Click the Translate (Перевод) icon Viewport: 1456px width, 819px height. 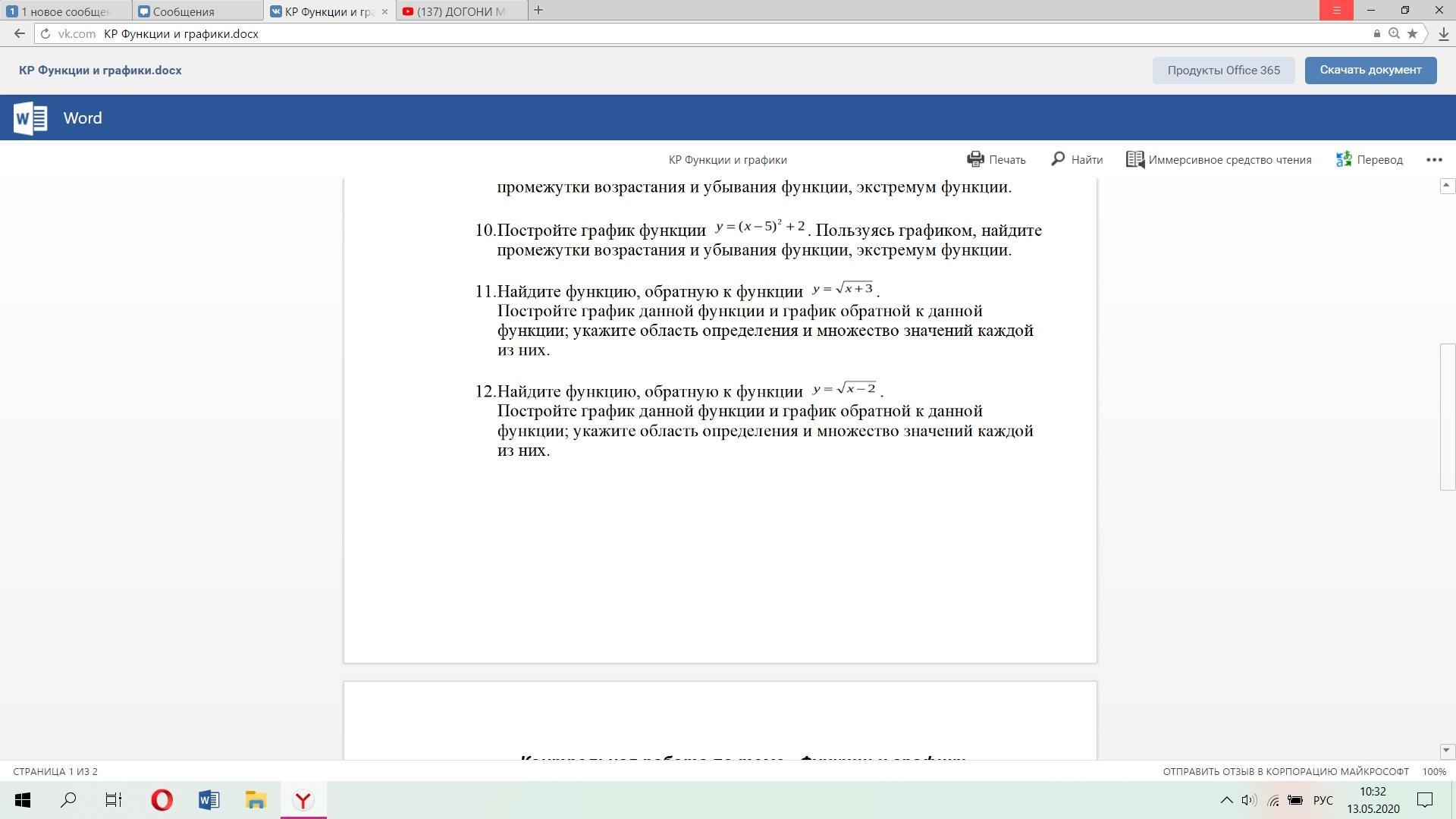tap(1344, 159)
